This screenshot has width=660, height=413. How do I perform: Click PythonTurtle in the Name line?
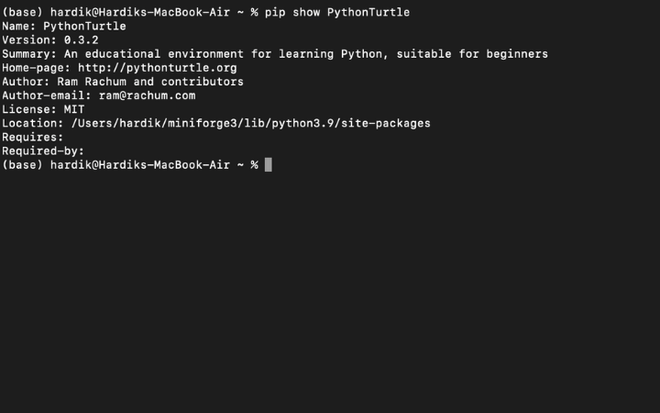coord(84,26)
